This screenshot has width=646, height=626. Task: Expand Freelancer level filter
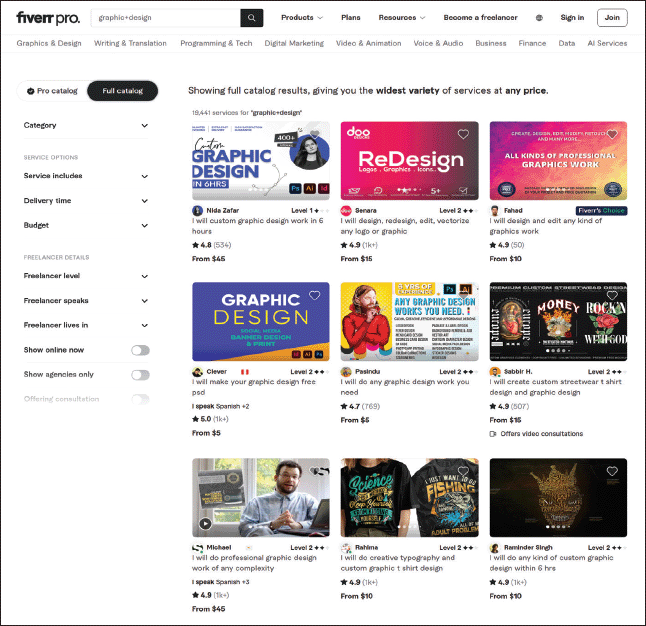[x=86, y=276]
